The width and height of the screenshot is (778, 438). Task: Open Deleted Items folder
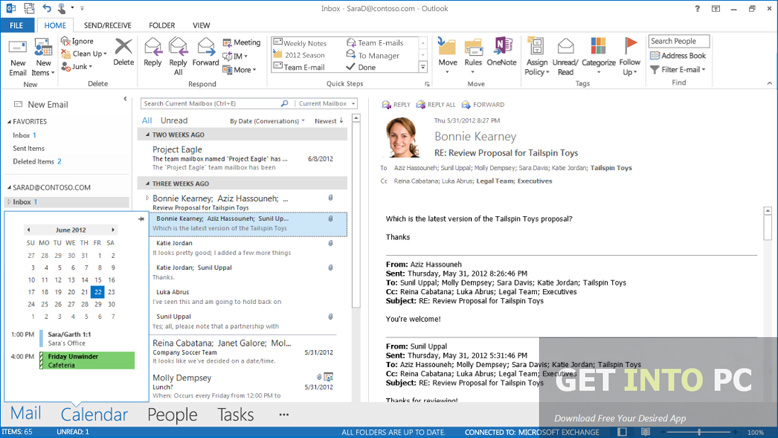pyautogui.click(x=37, y=161)
